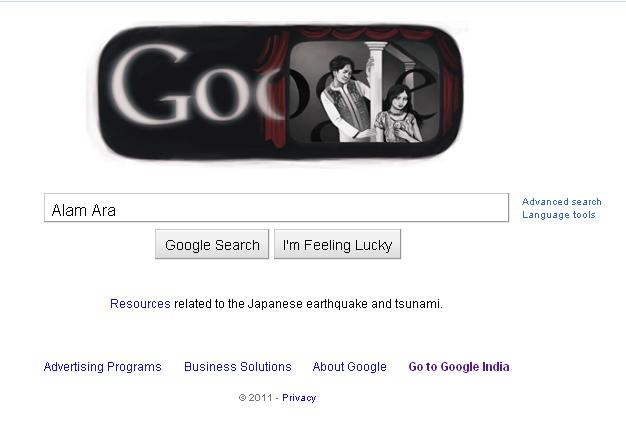Select Go to Google India
The image size is (626, 426).
click(459, 367)
